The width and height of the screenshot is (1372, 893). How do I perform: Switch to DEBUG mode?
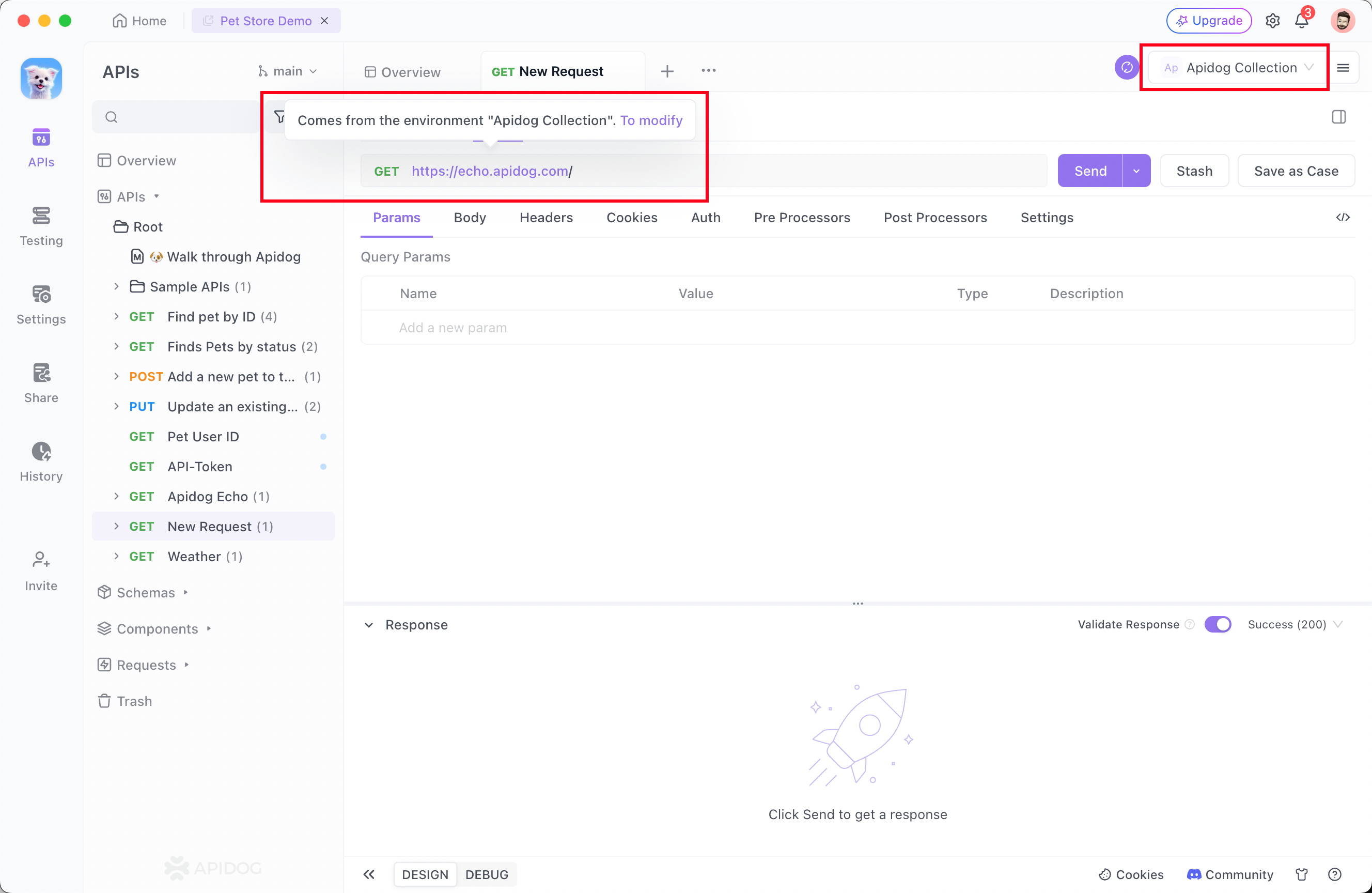(487, 874)
